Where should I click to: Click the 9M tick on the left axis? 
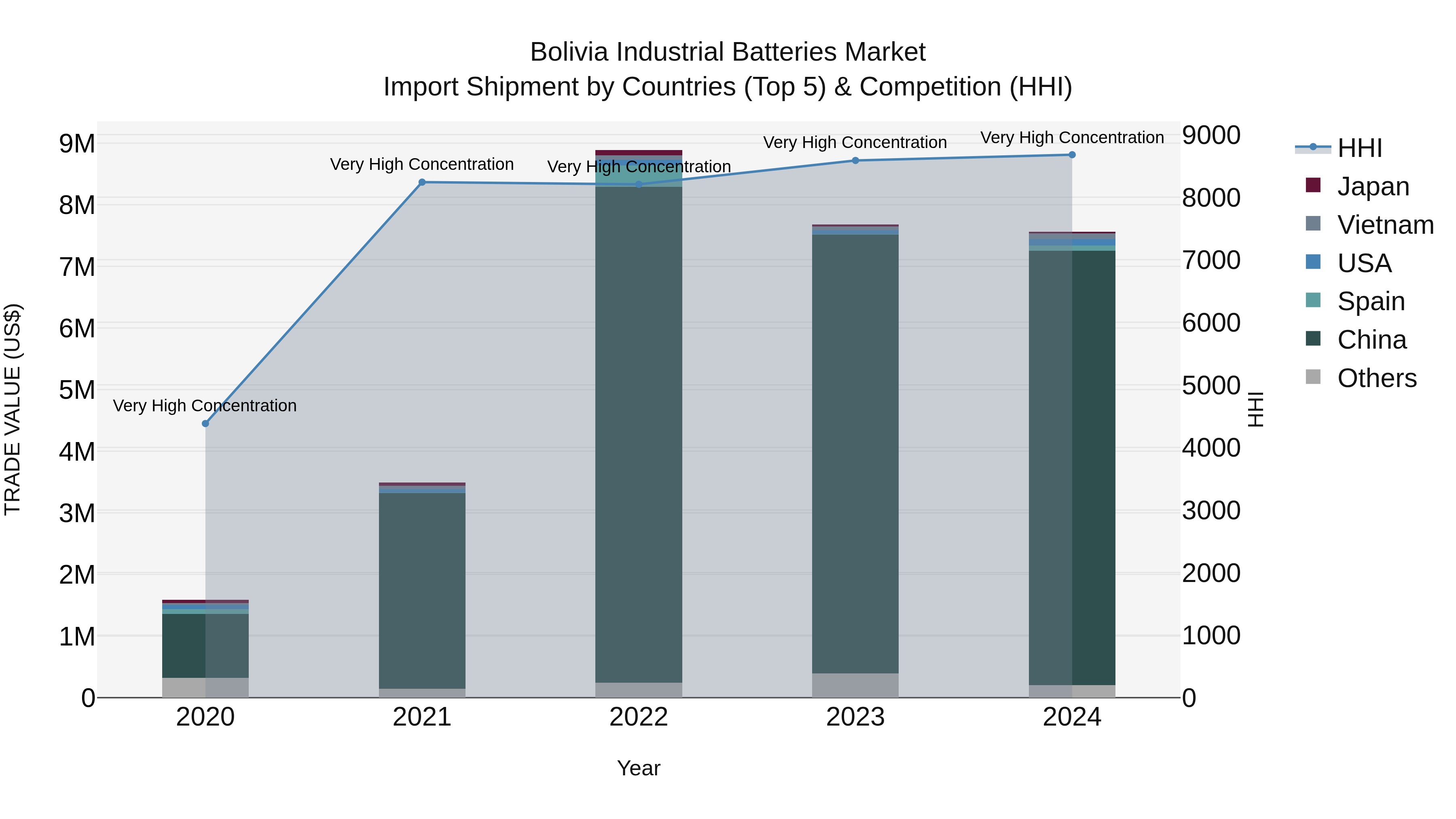click(x=77, y=144)
